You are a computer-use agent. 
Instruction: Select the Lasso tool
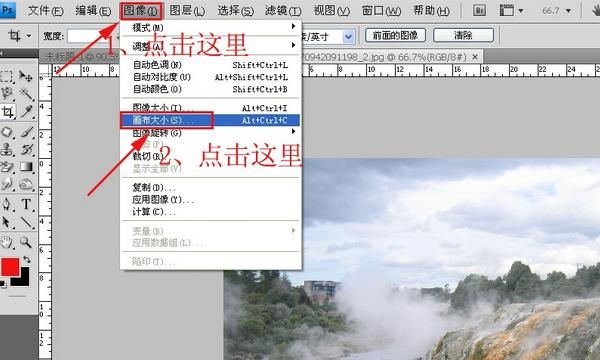click(x=7, y=93)
